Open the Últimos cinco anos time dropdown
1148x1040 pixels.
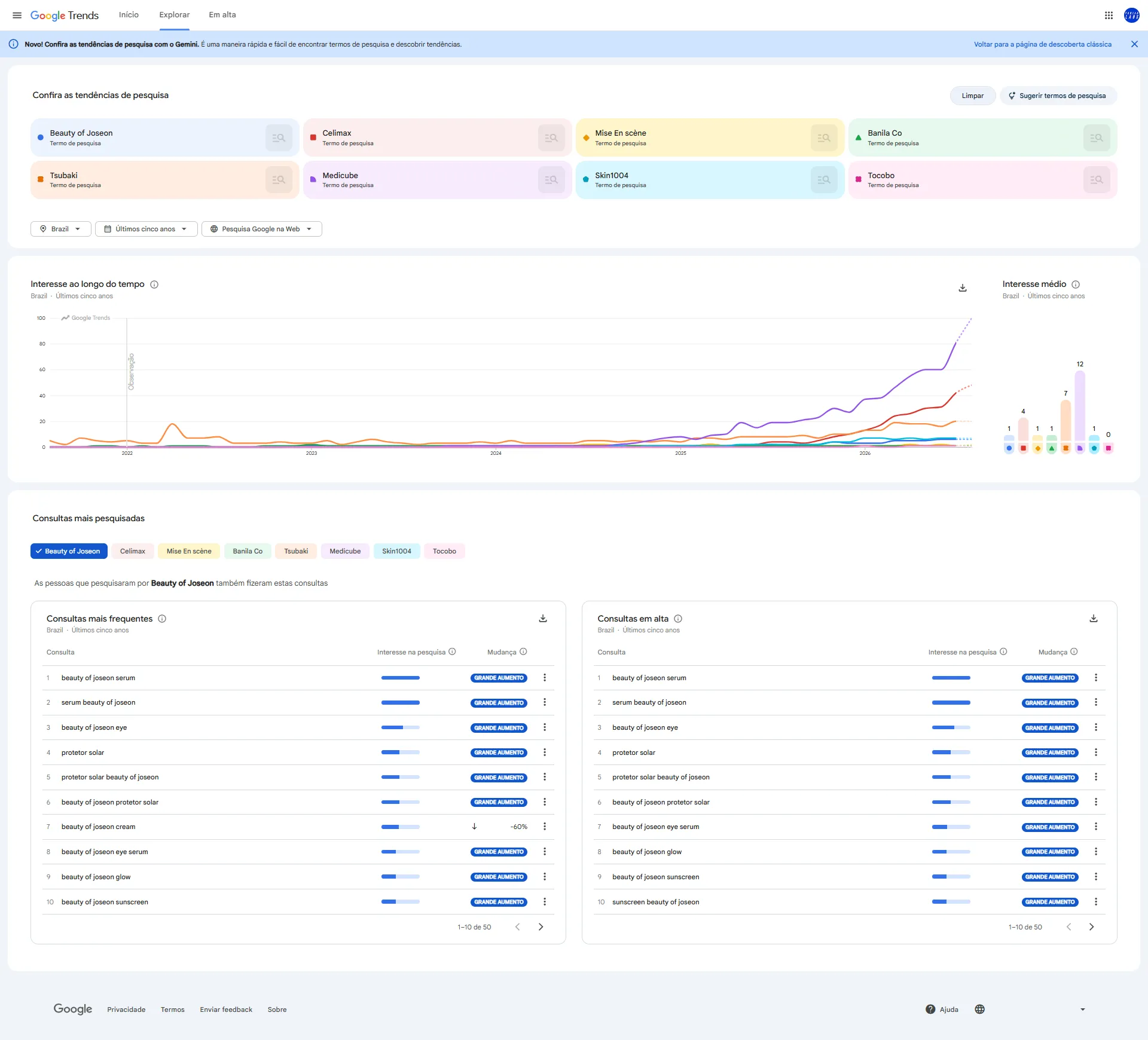pyautogui.click(x=146, y=229)
